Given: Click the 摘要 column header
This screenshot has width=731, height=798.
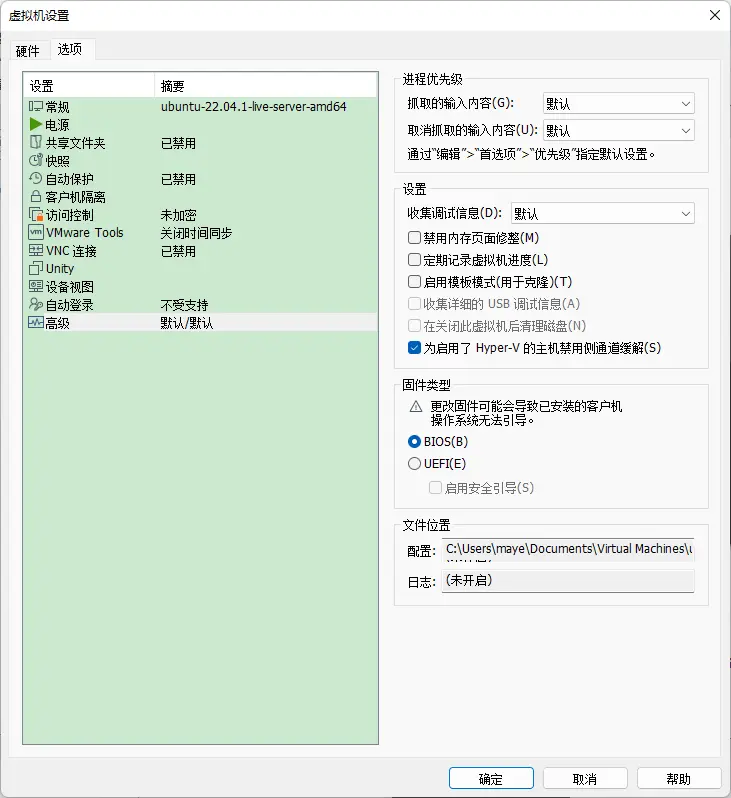Looking at the screenshot, I should (x=265, y=86).
